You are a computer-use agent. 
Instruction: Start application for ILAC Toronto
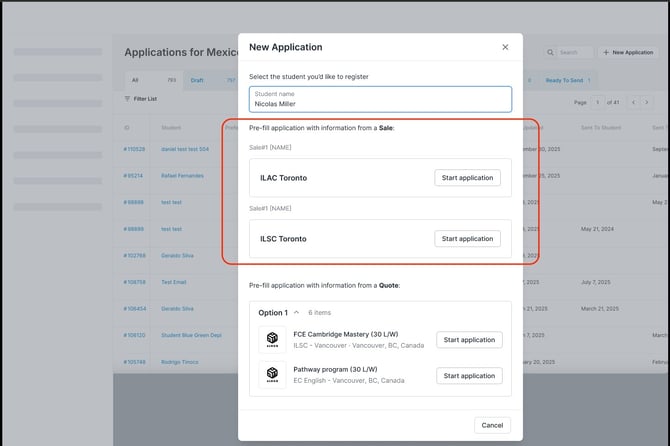467,178
